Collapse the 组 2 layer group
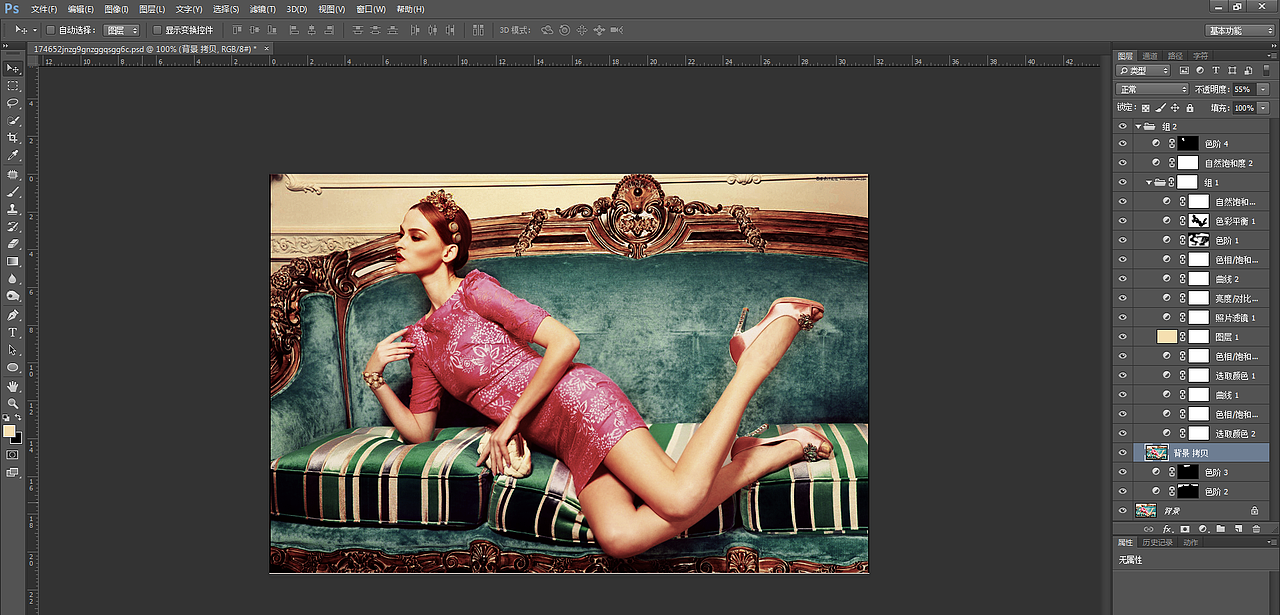 1138,127
